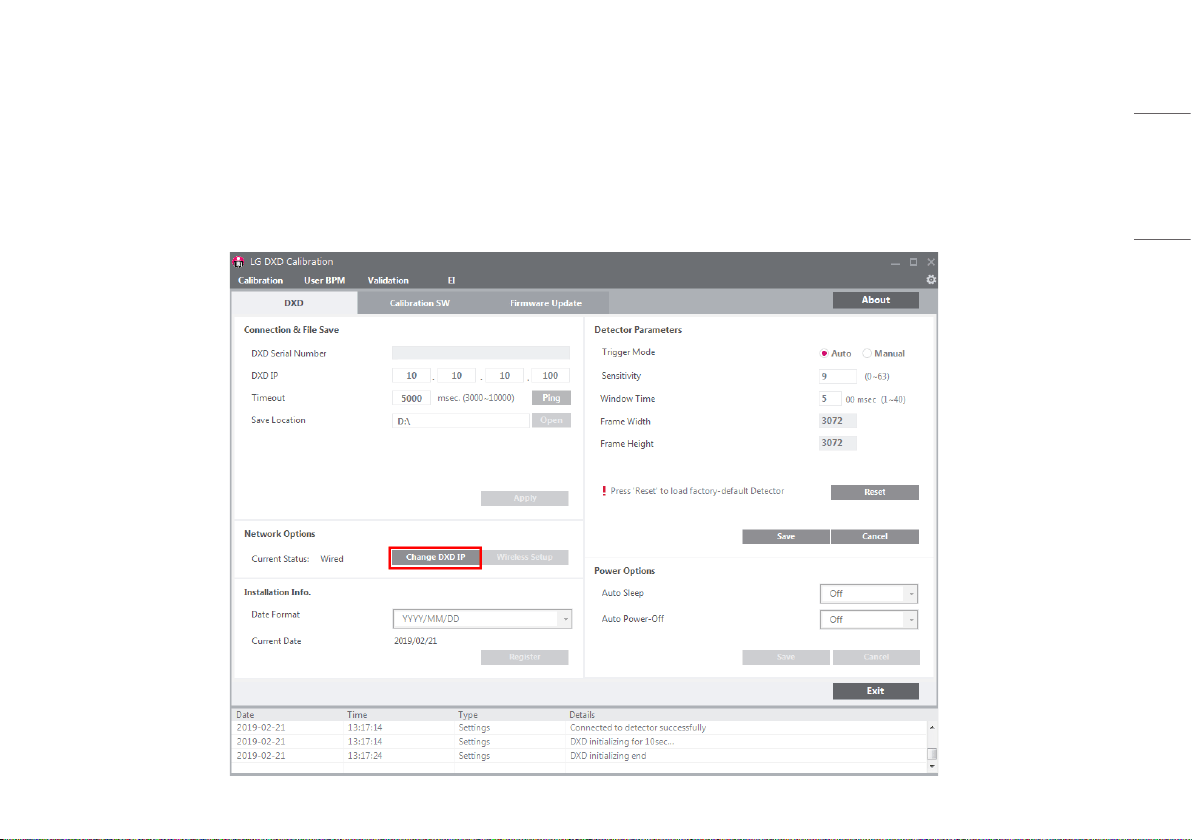Click the red exclamation warning icon
1192x840 pixels.
(604, 491)
